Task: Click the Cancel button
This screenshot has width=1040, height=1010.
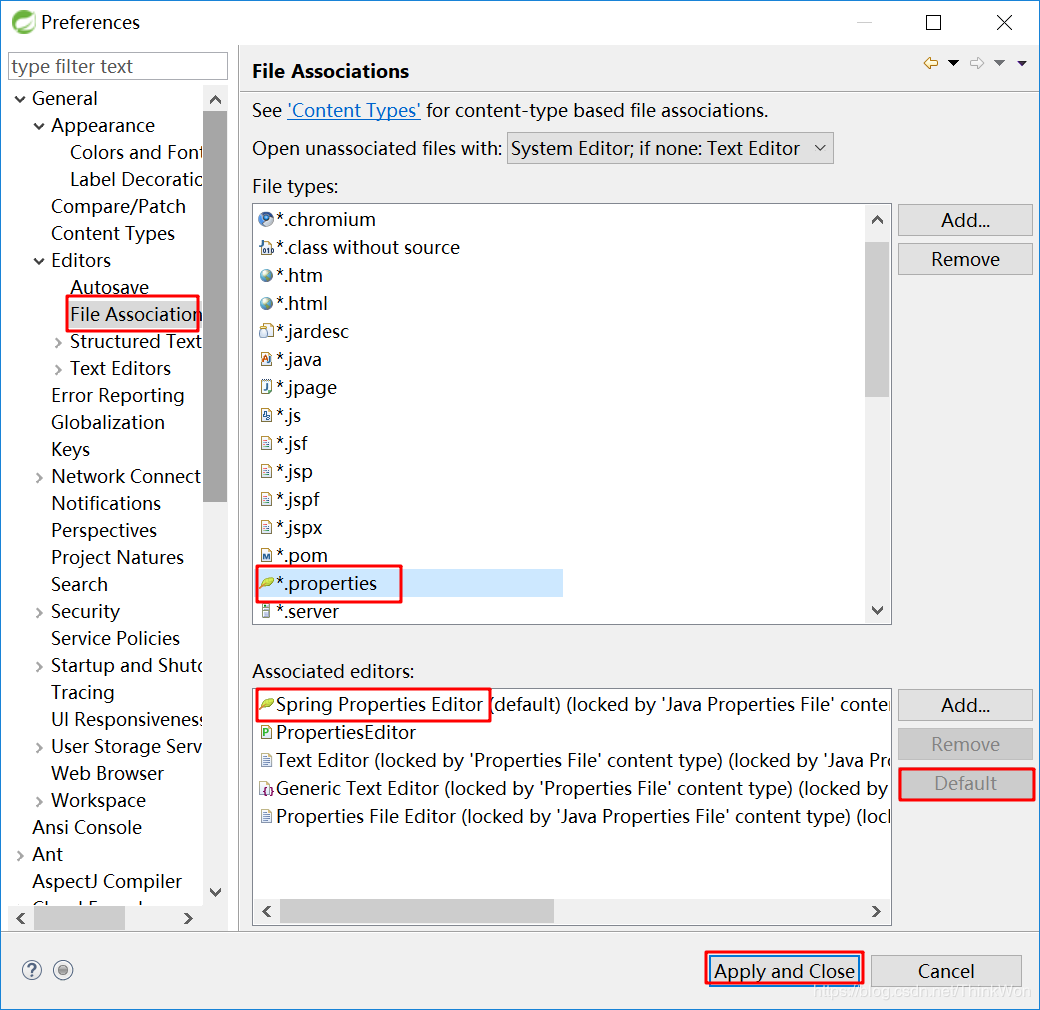Action: [x=946, y=971]
